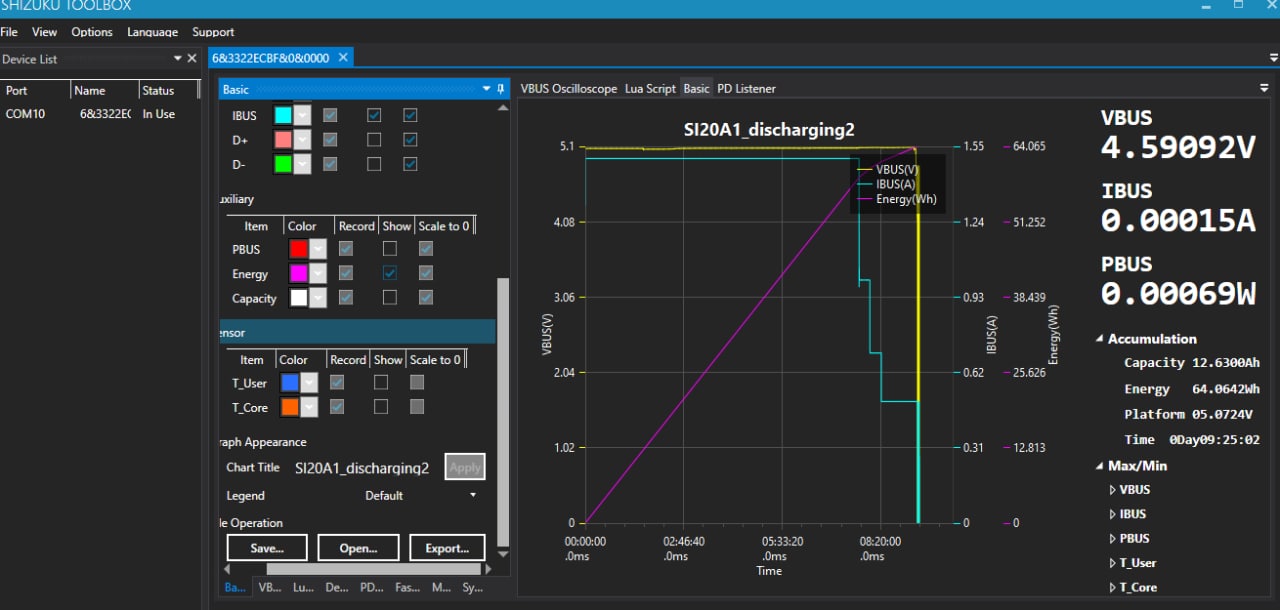Click the green D- color swatch
The width and height of the screenshot is (1280, 610).
(283, 163)
